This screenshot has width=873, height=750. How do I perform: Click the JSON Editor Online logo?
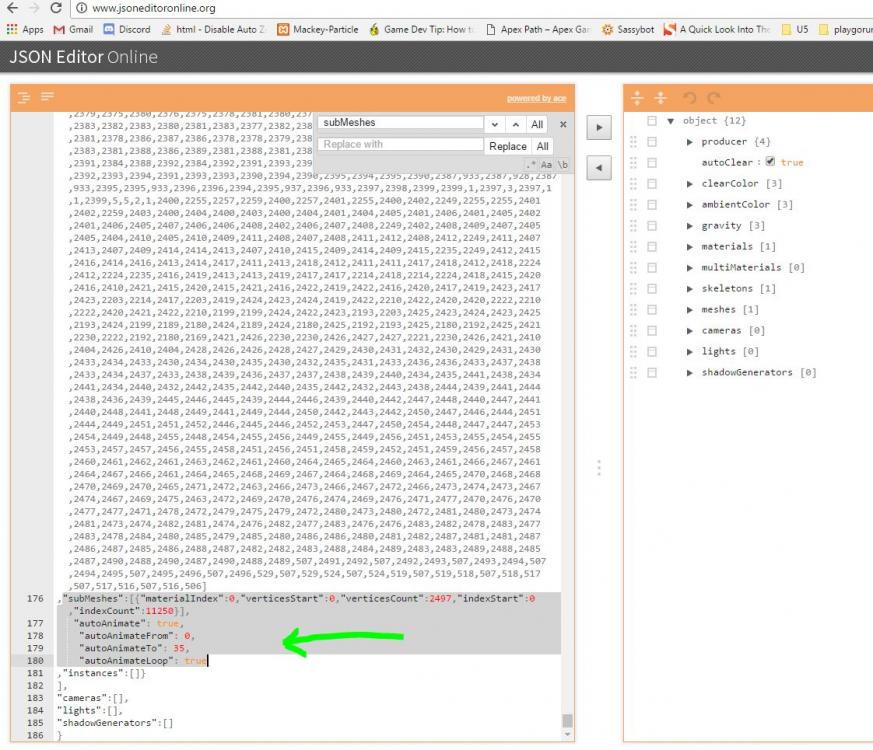click(84, 57)
